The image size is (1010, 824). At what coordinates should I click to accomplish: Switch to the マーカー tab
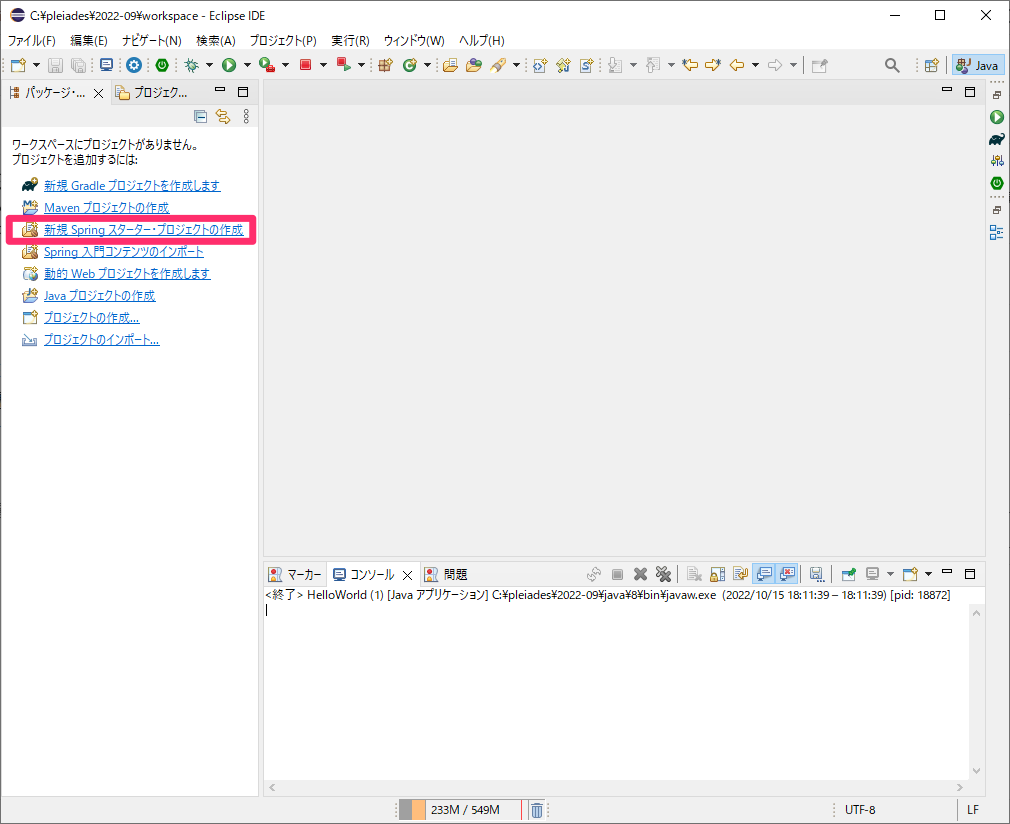point(295,575)
